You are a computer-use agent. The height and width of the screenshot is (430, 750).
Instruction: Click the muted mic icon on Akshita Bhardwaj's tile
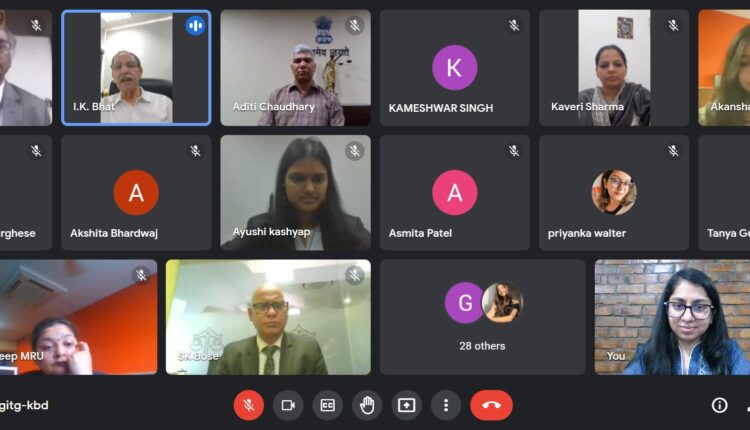click(195, 151)
